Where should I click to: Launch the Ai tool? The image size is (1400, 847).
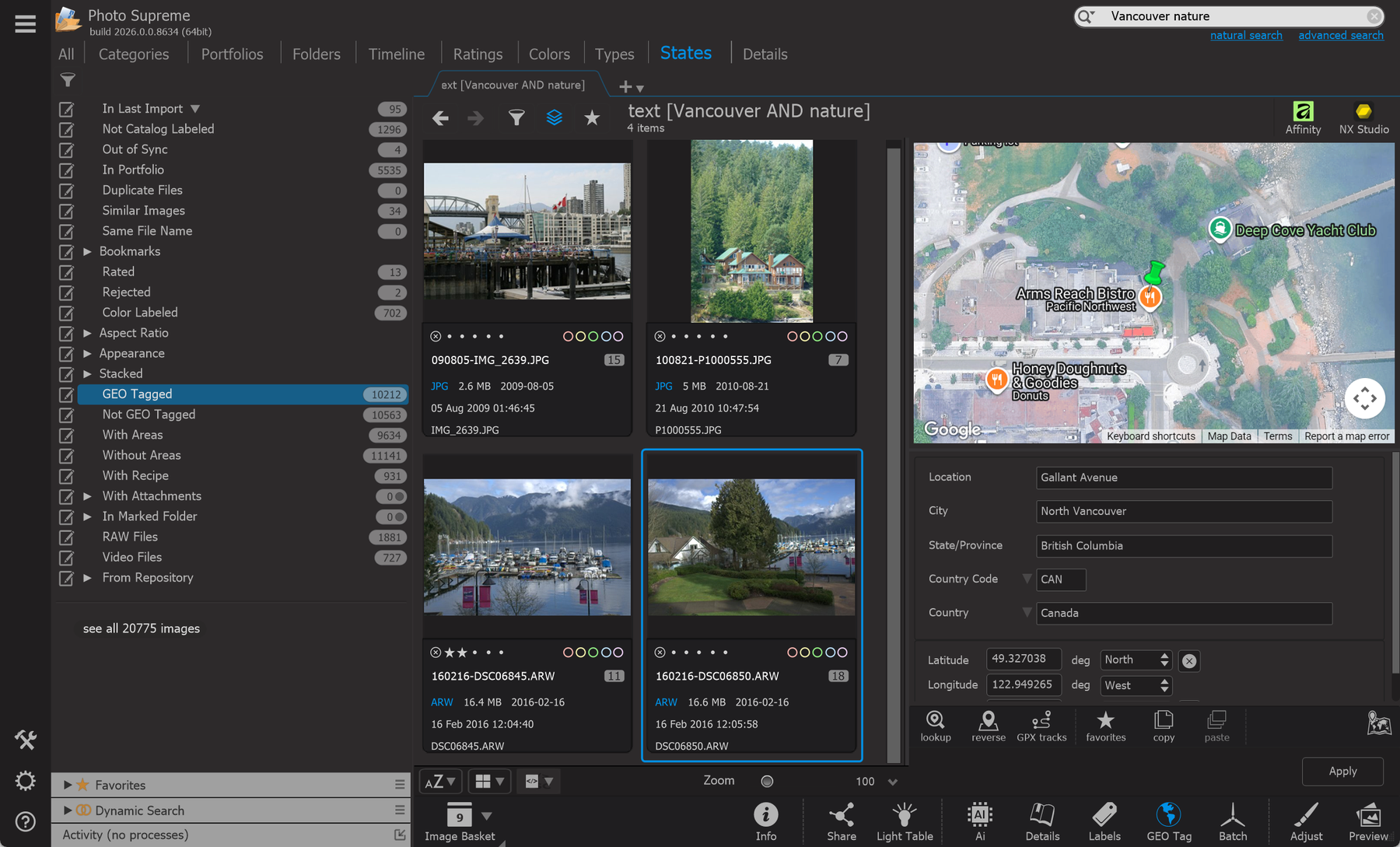(x=979, y=821)
